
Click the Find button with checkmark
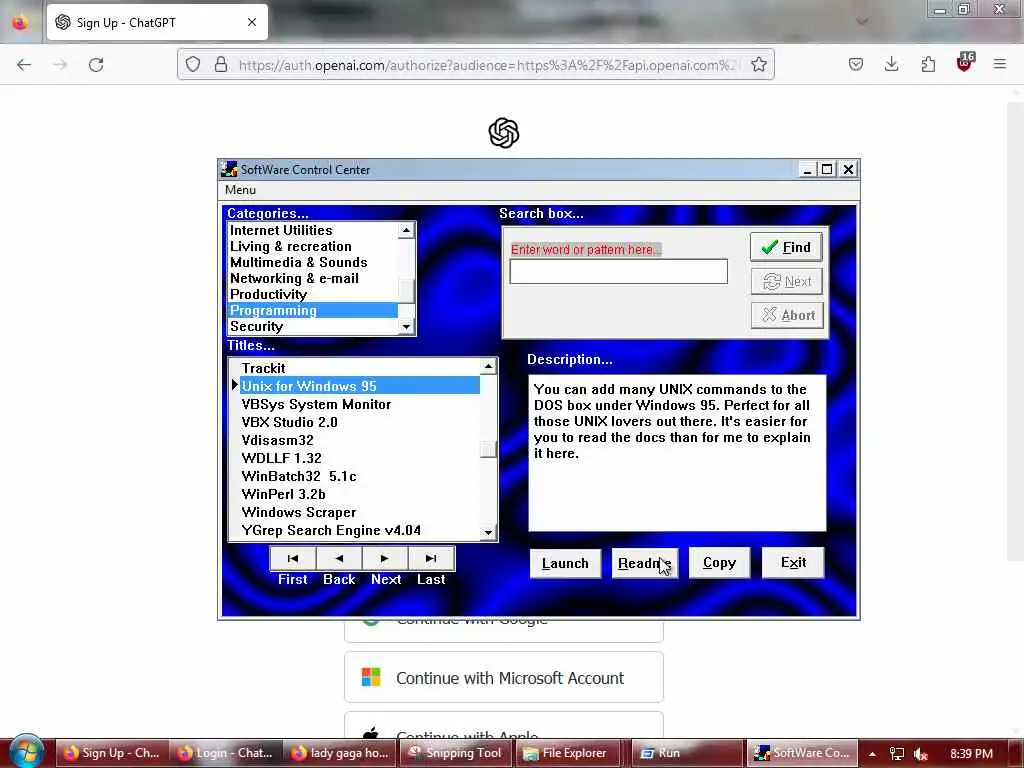click(786, 247)
